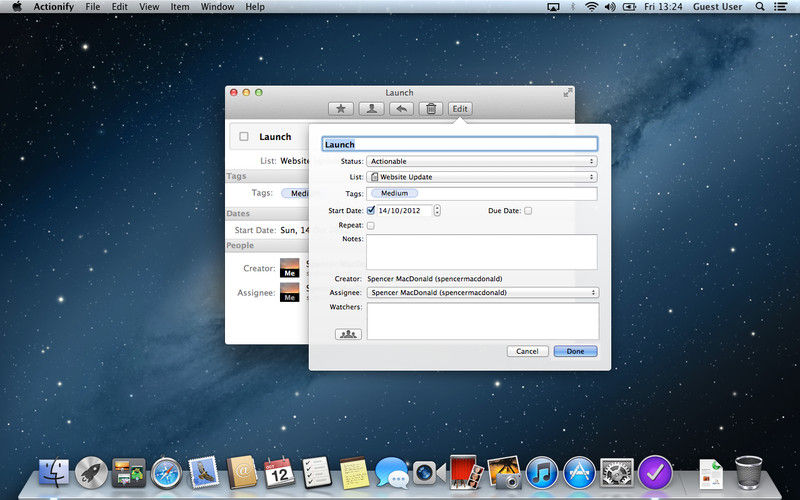The image size is (800, 500).
Task: Click the person assign toolbar icon
Action: tap(371, 109)
